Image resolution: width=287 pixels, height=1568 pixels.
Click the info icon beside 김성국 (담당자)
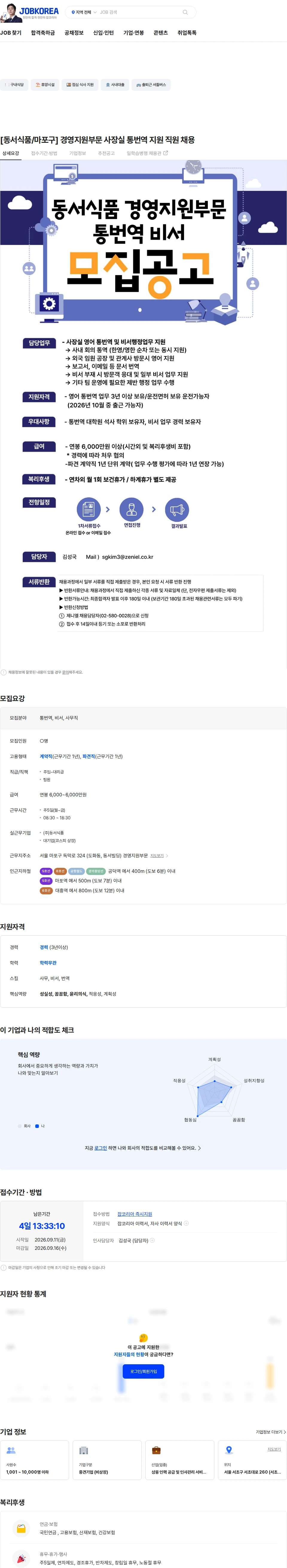(x=152, y=1240)
